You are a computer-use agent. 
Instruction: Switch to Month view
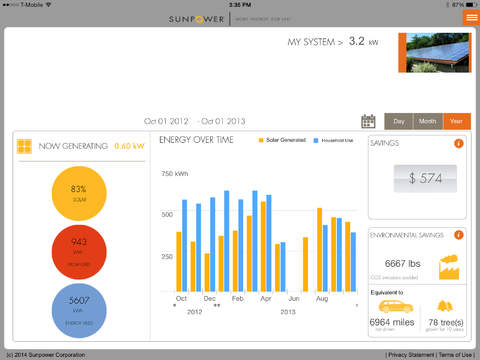tap(428, 121)
